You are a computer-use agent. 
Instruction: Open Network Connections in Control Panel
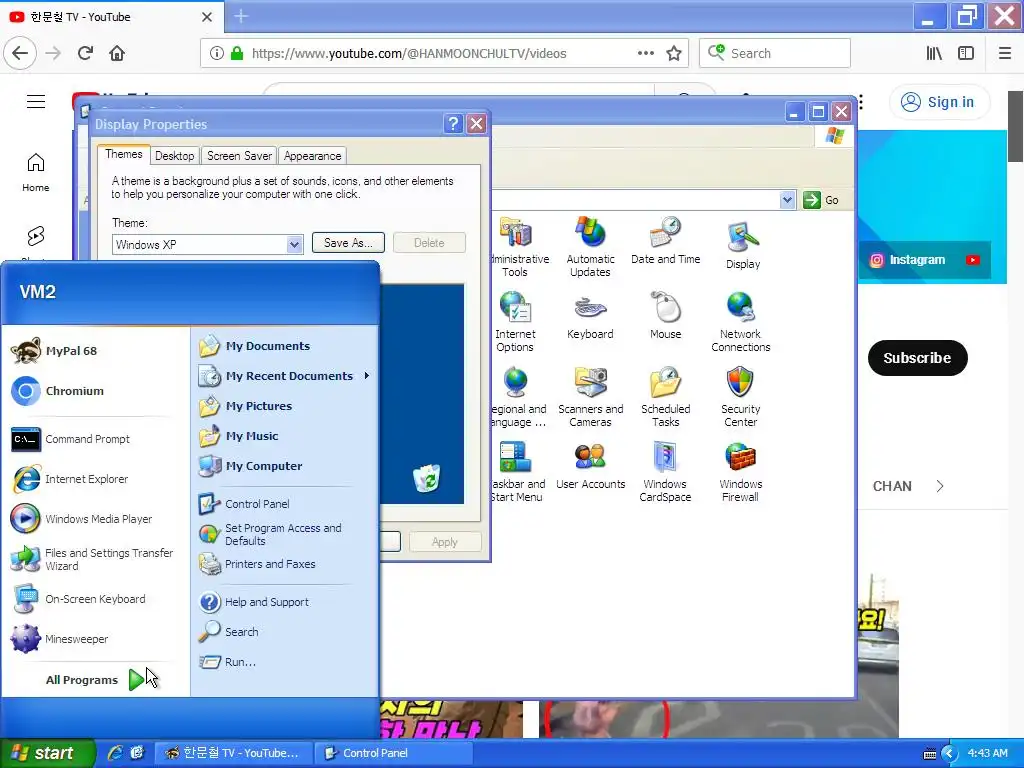(x=741, y=322)
